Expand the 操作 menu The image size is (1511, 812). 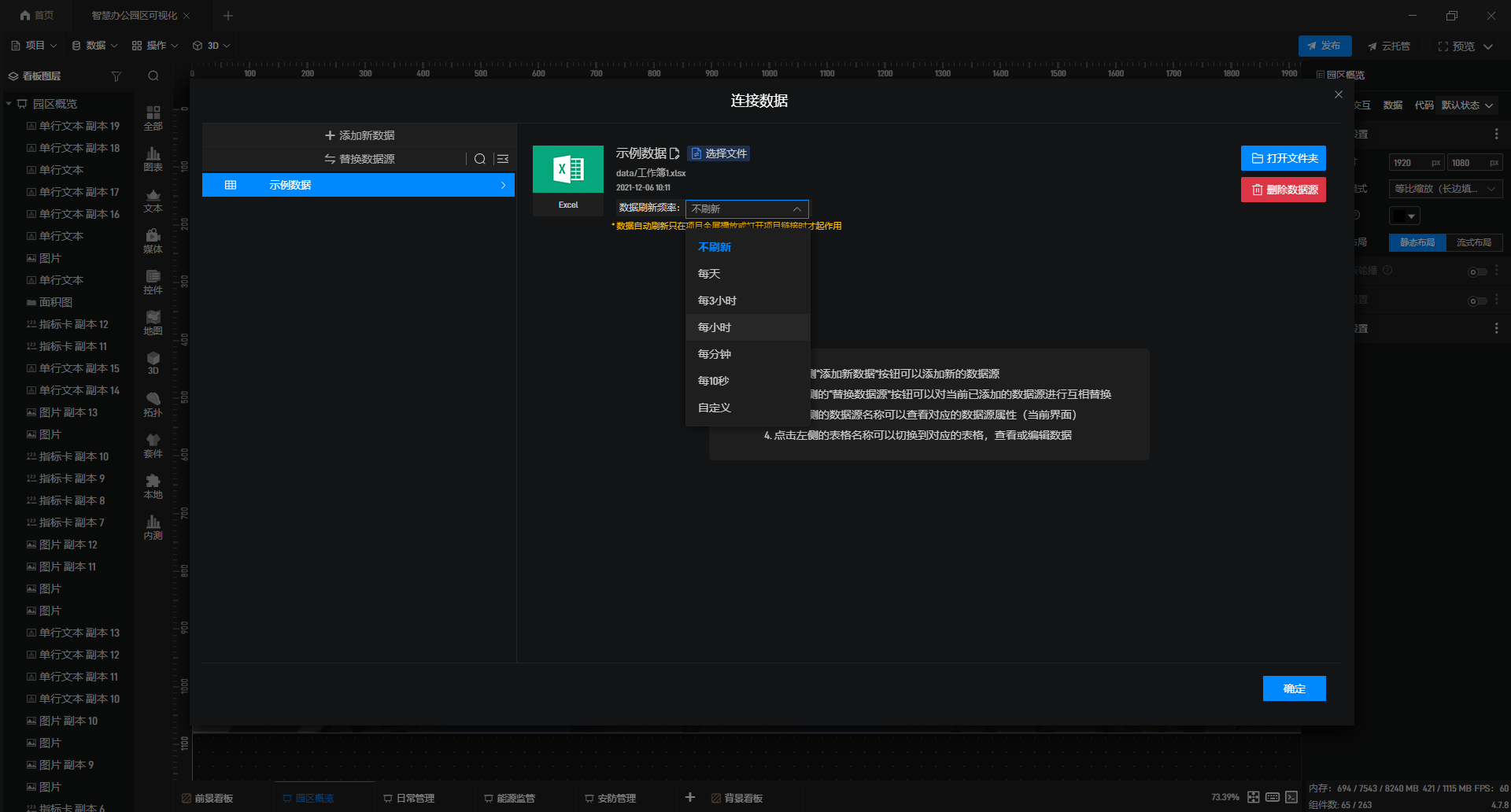pyautogui.click(x=156, y=46)
